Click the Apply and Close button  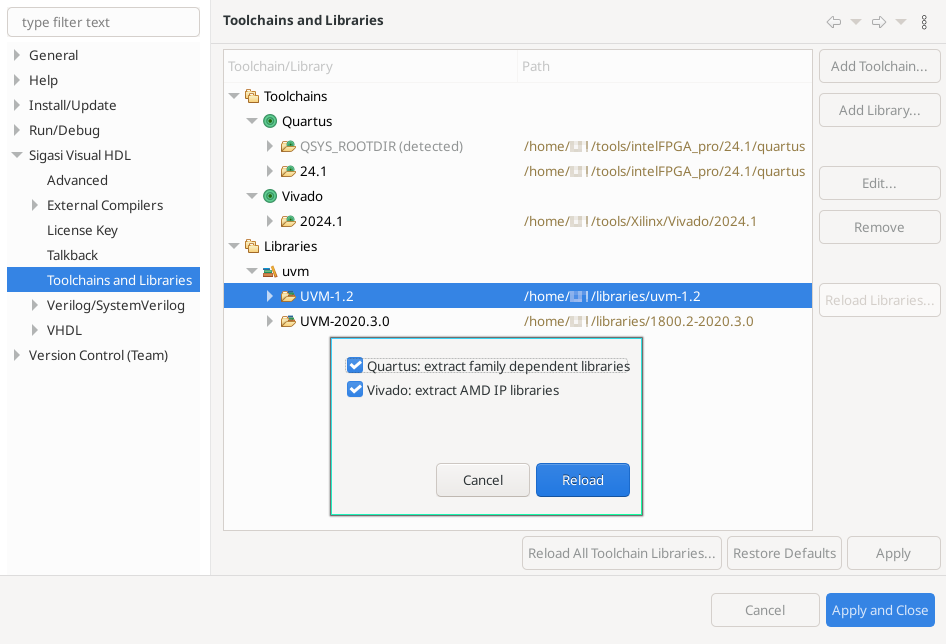(880, 610)
